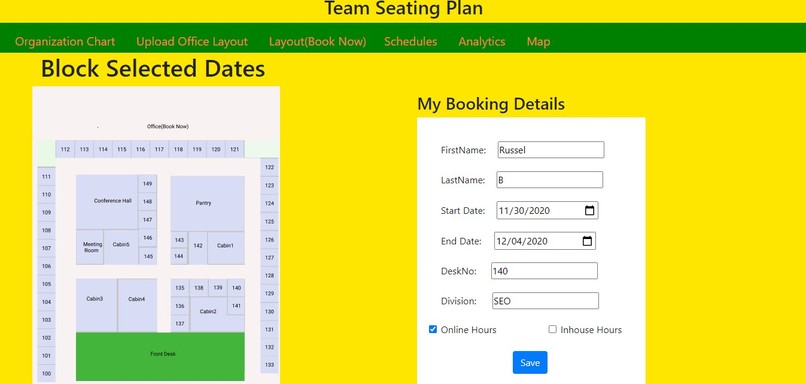The width and height of the screenshot is (806, 384).
Task: Select desk 131 in right column
Action: tap(269, 330)
